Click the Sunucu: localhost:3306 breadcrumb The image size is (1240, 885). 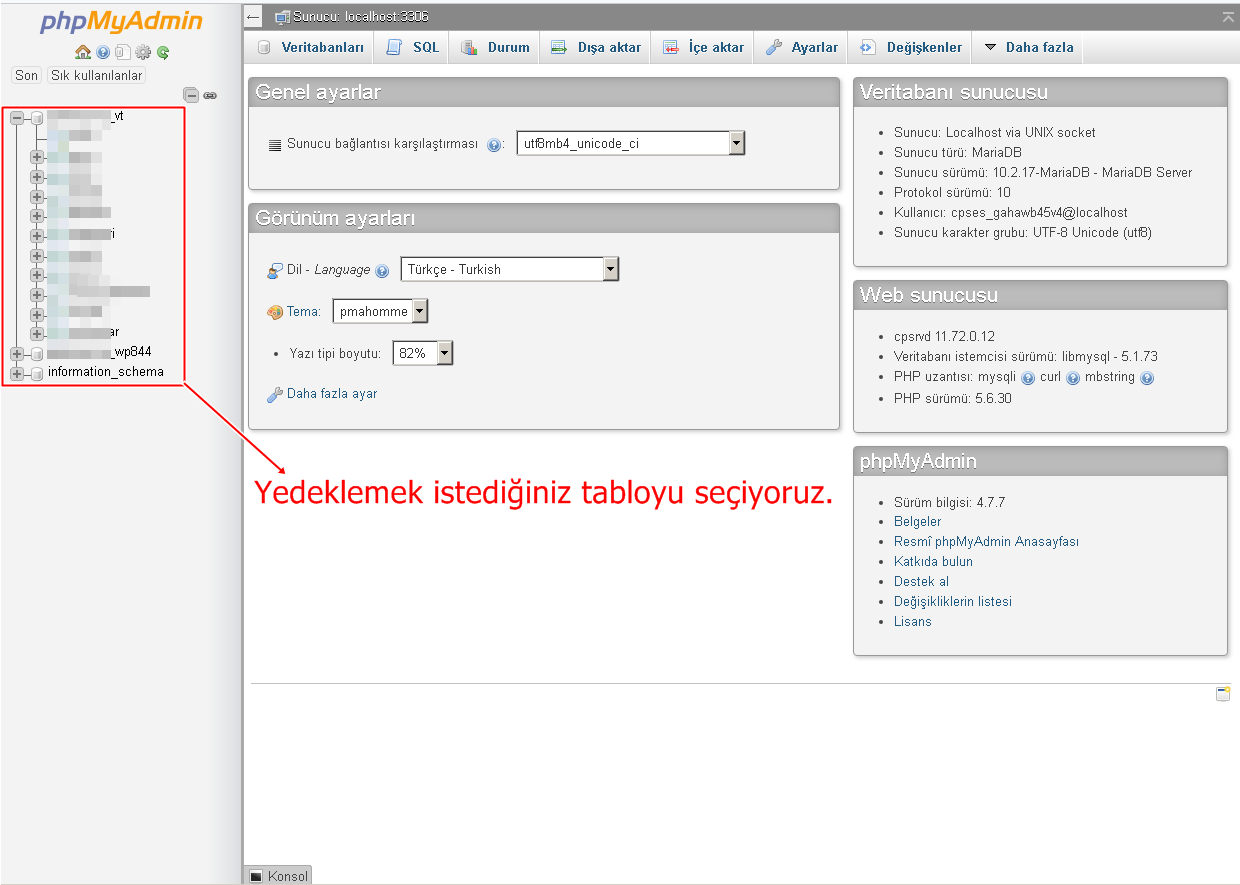click(x=361, y=17)
